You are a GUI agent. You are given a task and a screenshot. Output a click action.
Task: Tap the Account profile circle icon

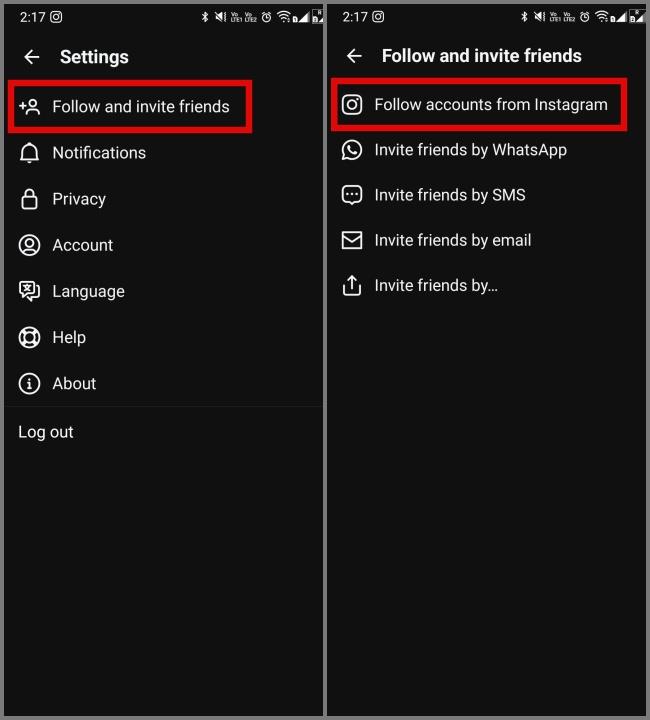tap(29, 245)
